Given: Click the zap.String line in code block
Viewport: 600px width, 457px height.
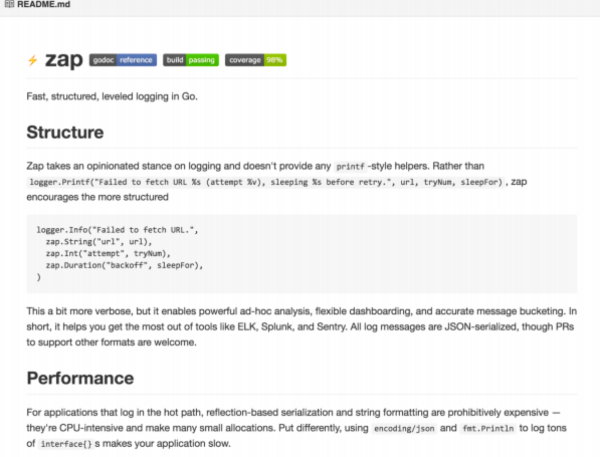Looking at the screenshot, I should pos(91,242).
